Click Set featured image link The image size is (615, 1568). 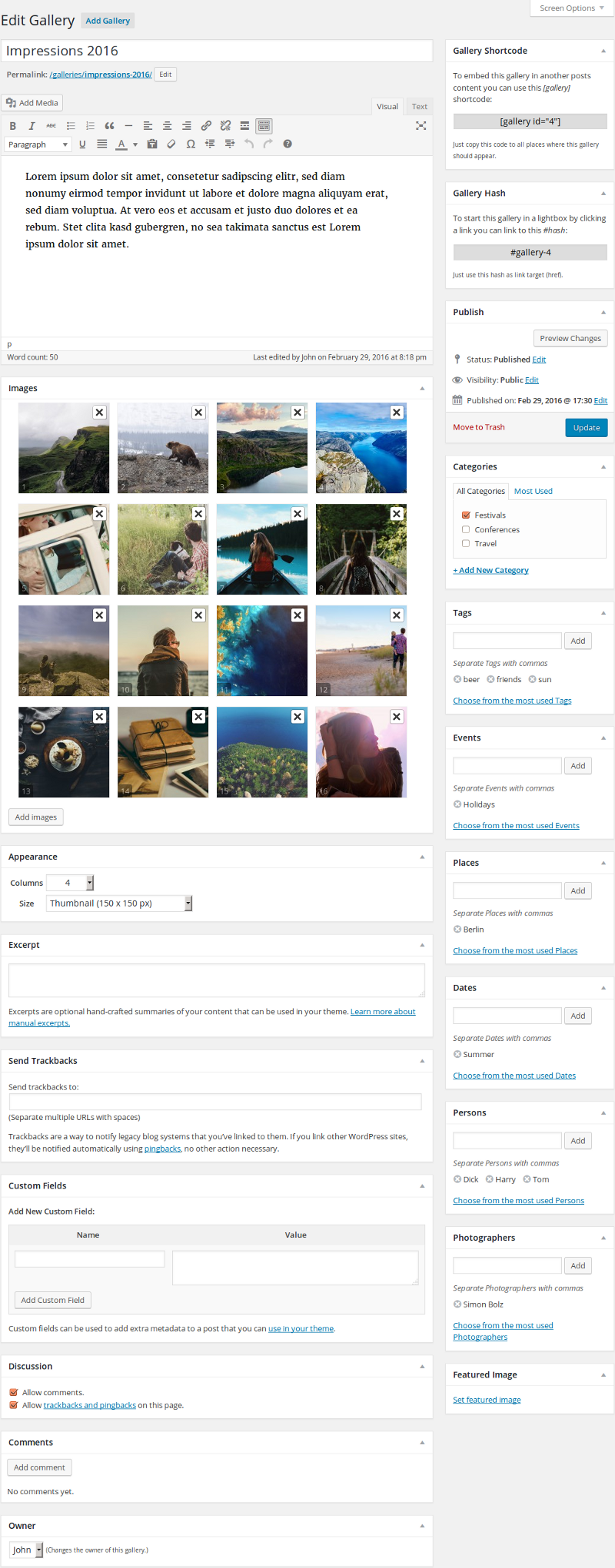click(x=487, y=1400)
